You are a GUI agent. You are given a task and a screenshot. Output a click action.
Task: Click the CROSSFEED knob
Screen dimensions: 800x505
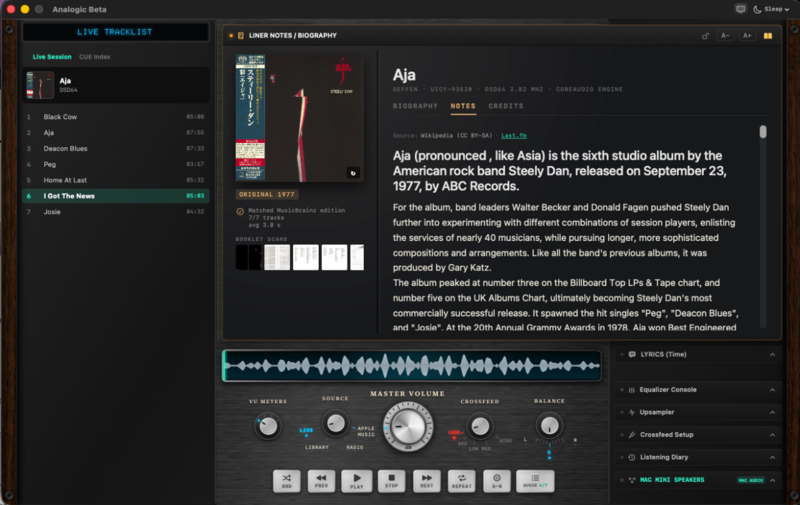(x=480, y=426)
